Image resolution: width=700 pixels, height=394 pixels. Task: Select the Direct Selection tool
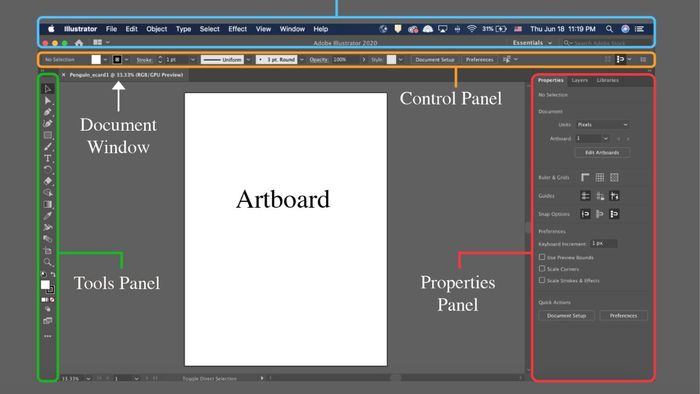tap(48, 101)
